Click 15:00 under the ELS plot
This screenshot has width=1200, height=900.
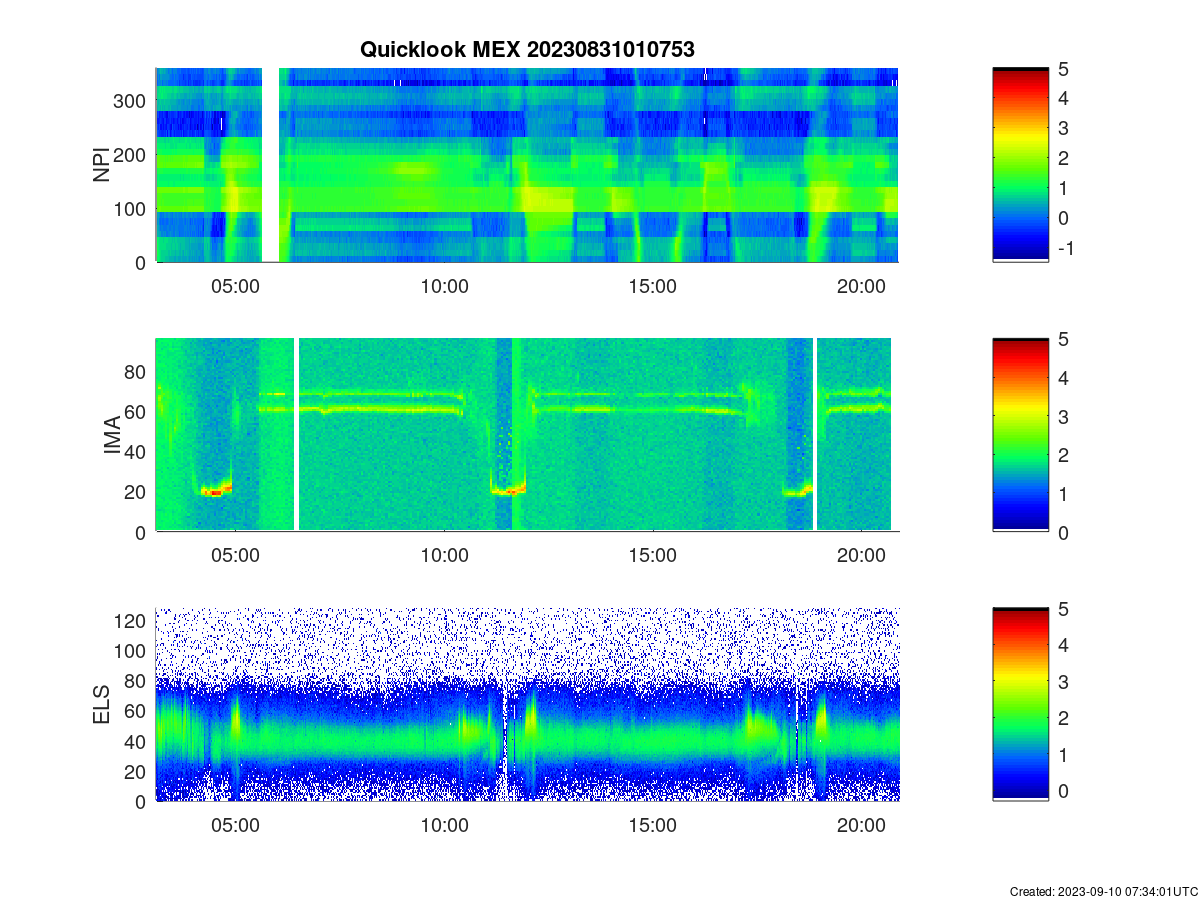pos(652,826)
